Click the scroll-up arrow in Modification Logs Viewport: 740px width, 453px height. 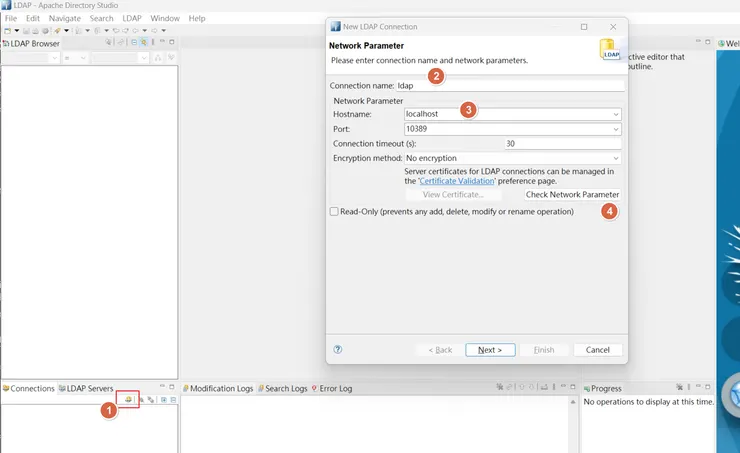[x=573, y=402]
